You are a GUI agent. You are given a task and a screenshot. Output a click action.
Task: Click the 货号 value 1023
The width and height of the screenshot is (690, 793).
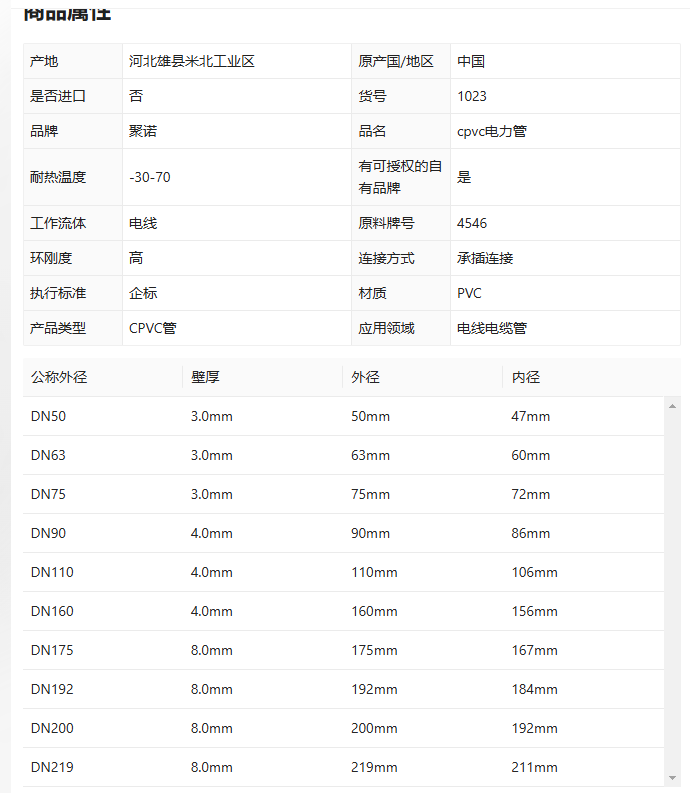(472, 96)
